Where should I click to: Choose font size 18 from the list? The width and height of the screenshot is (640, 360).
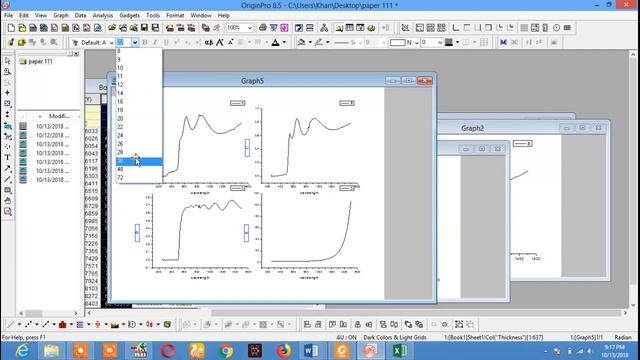139,110
